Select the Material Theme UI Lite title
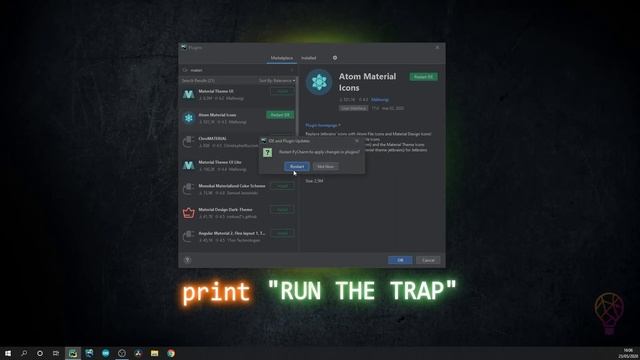640x360 pixels. [x=220, y=162]
